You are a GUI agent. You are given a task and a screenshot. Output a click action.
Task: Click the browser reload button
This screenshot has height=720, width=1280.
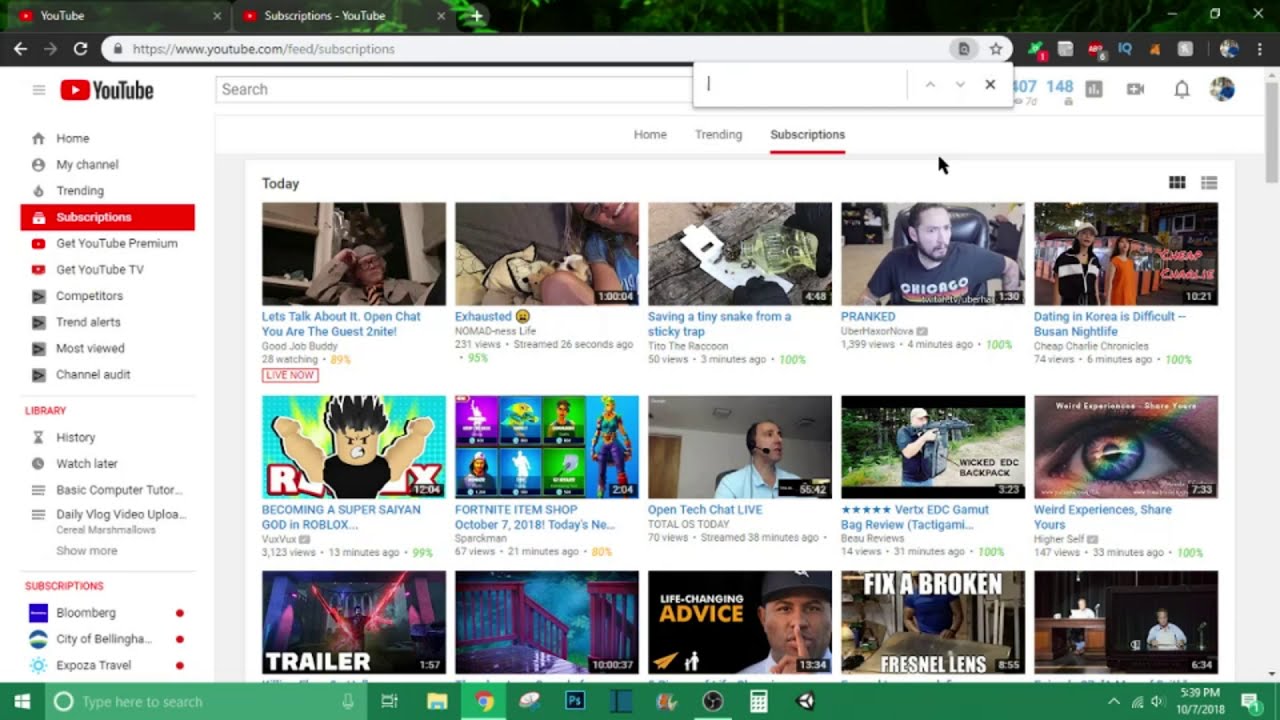80,48
